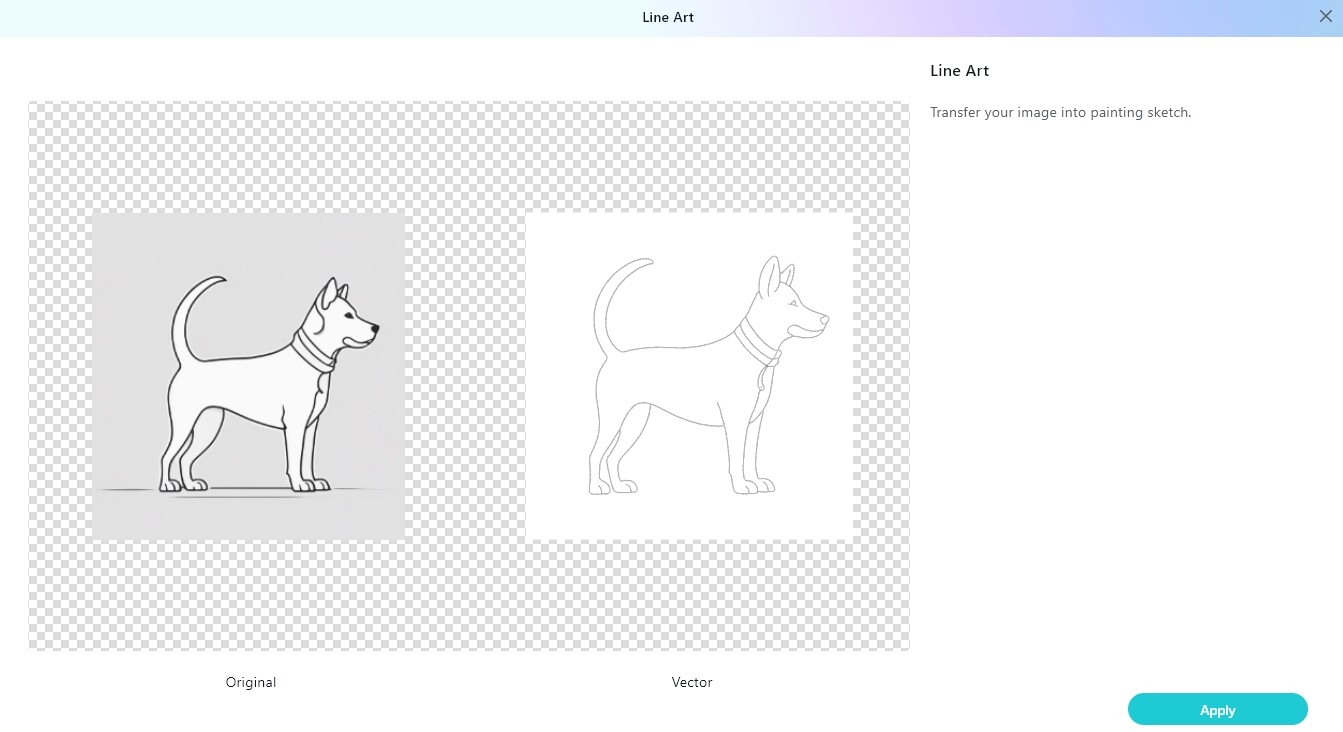
Task: Click the Line Art title in top bar
Action: point(668,18)
